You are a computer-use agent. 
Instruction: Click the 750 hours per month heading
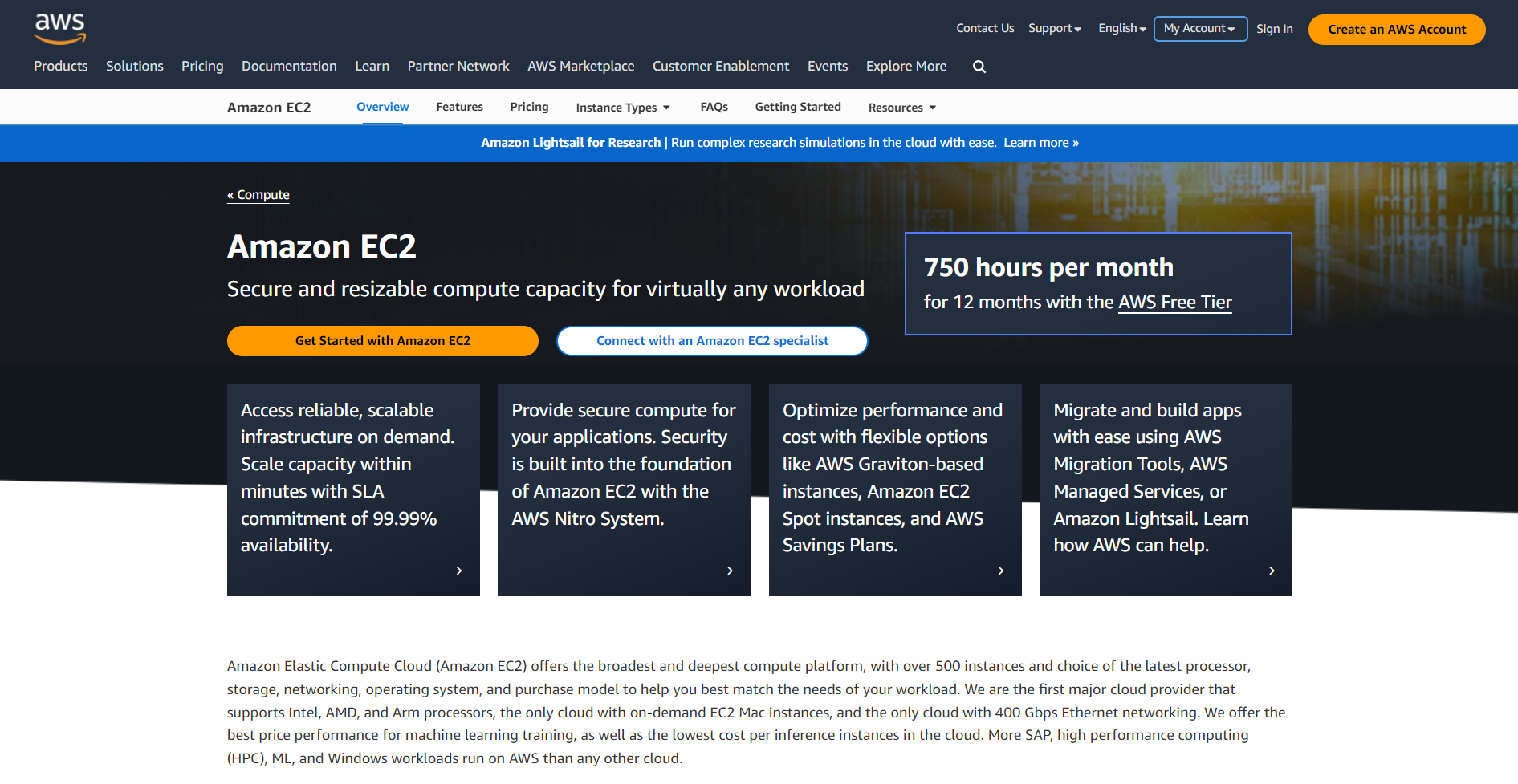click(x=1048, y=267)
